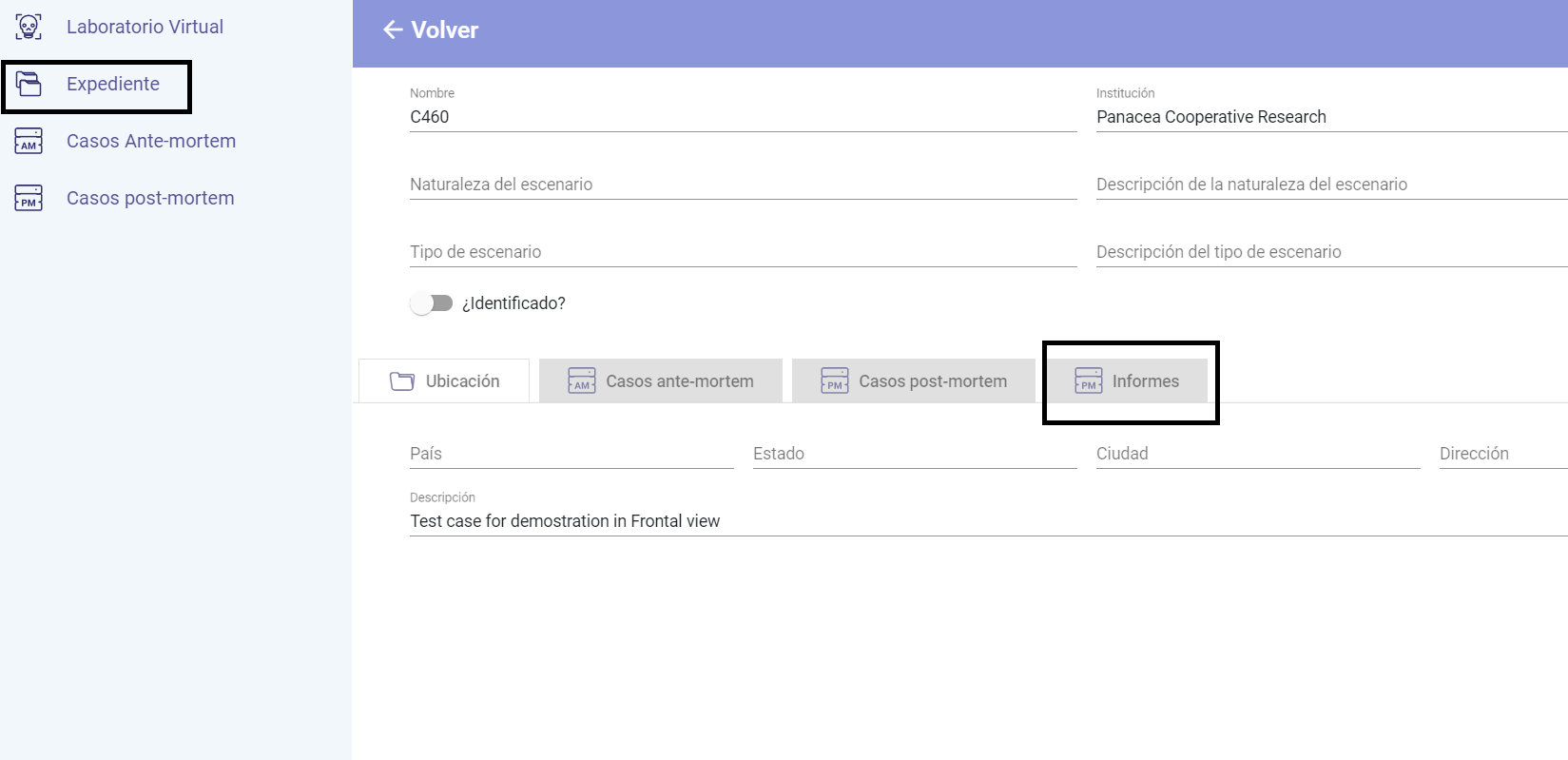Viewport: 1568px width, 760px height.
Task: Open Laboratorio Virtual from the sidebar
Action: pos(145,27)
